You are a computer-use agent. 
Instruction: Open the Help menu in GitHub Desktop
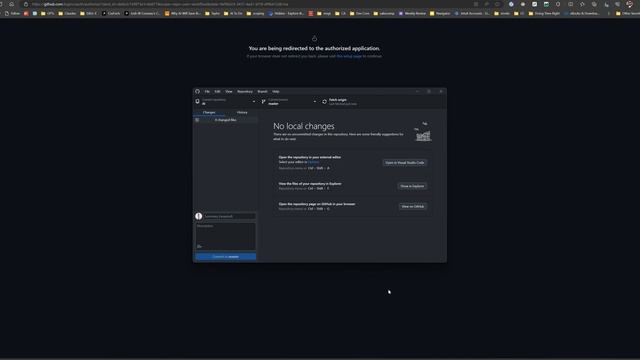(x=276, y=91)
